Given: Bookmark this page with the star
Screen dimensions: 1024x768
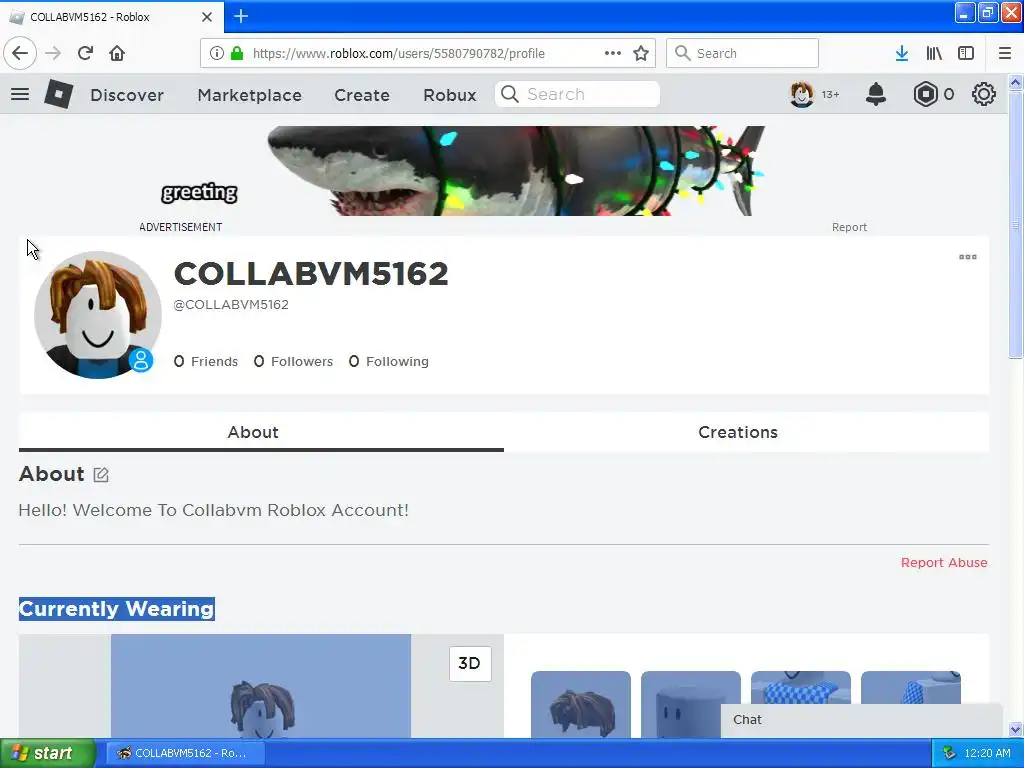Looking at the screenshot, I should click(641, 53).
